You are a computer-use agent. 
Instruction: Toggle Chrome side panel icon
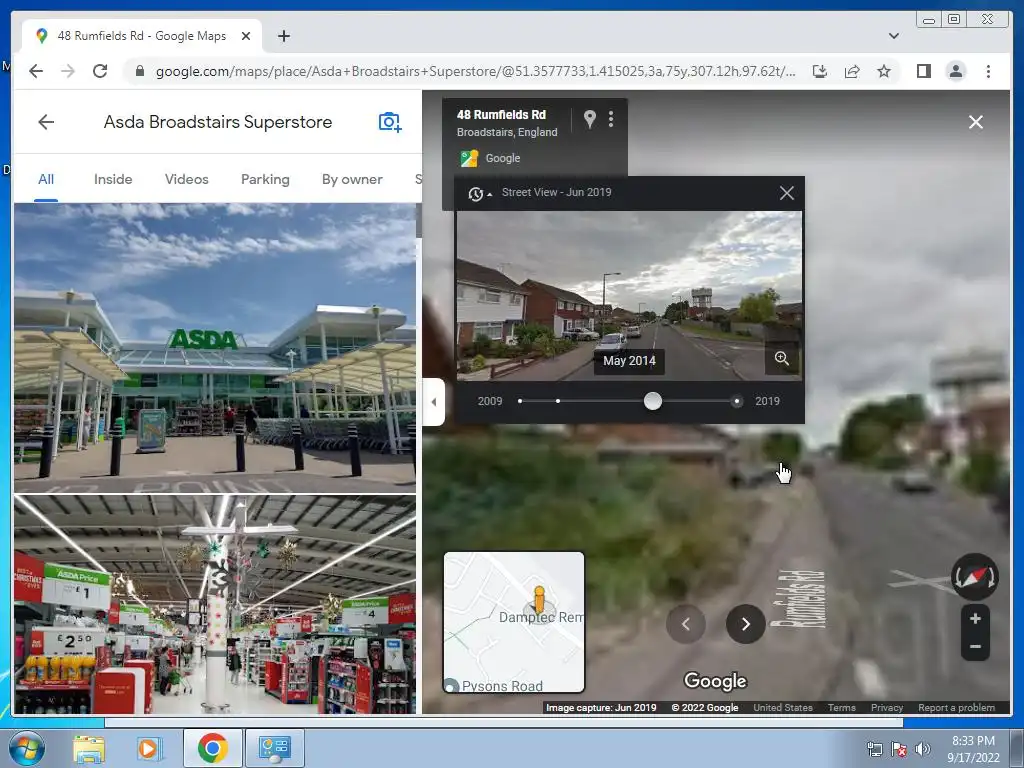pos(923,71)
